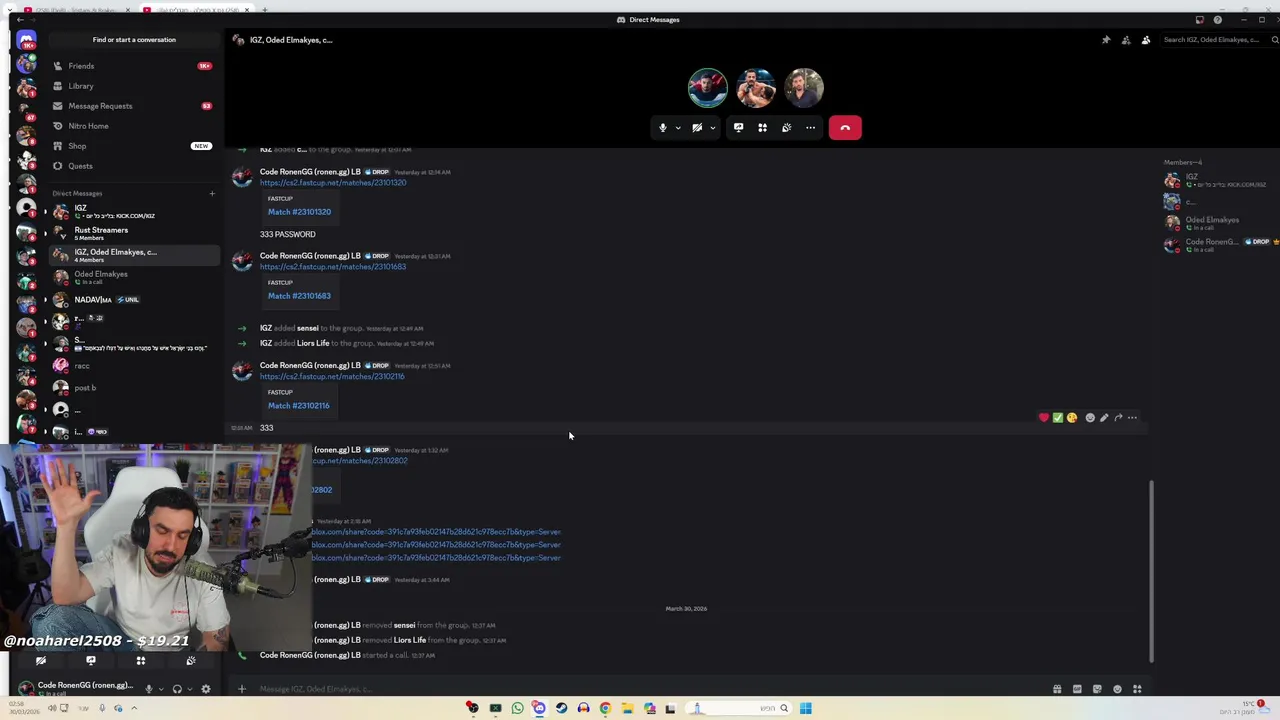The image size is (1280, 720).
Task: Open the Windows Start button
Action: 805,708
